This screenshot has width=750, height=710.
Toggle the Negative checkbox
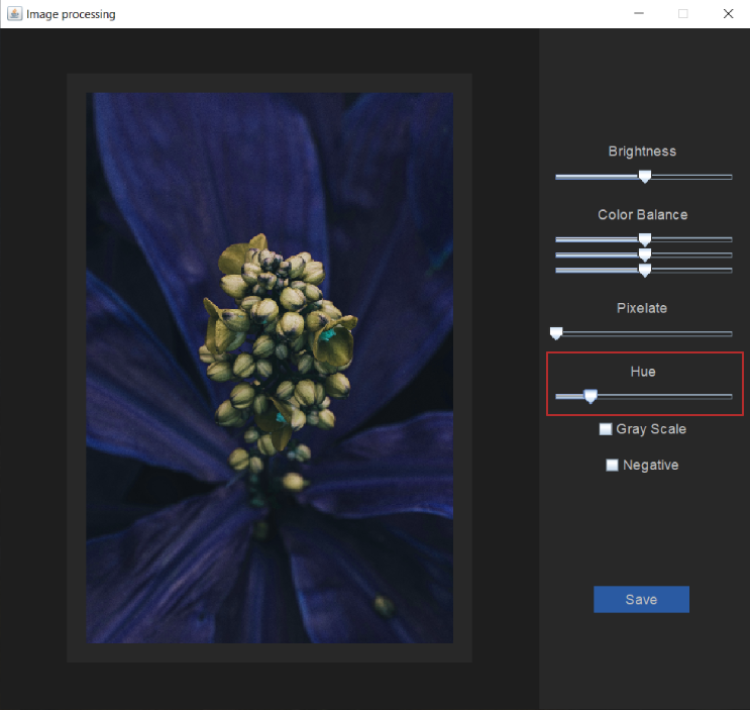(612, 465)
